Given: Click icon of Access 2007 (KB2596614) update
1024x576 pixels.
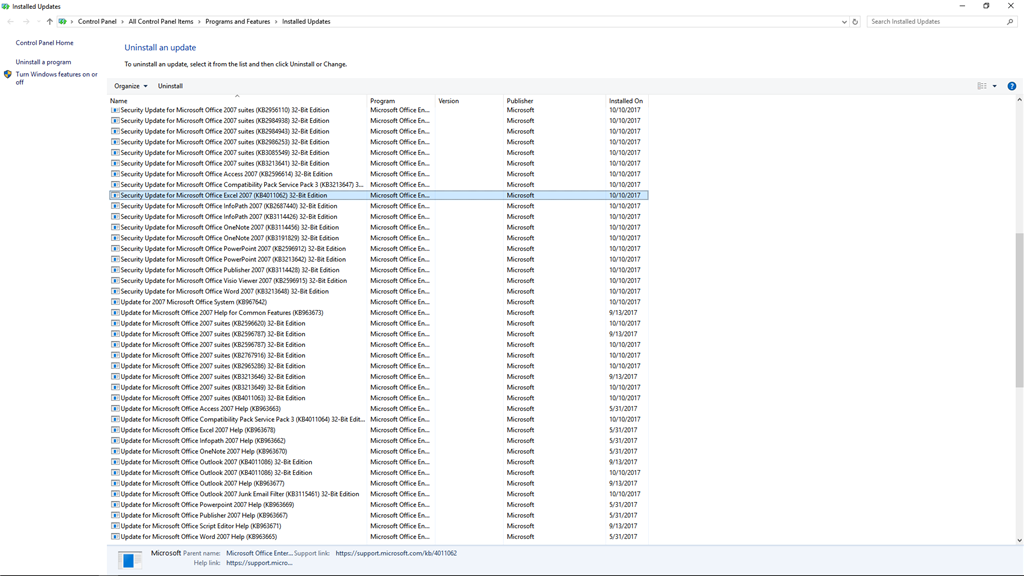Looking at the screenshot, I should coord(115,174).
